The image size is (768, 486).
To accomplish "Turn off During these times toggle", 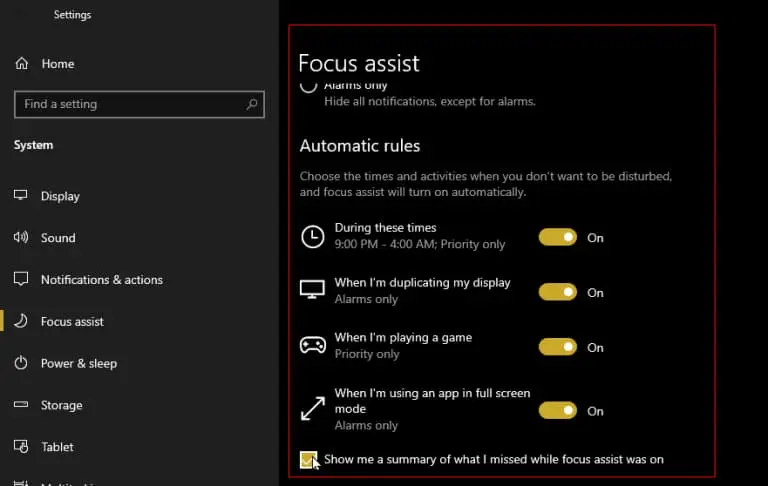I will point(557,238).
